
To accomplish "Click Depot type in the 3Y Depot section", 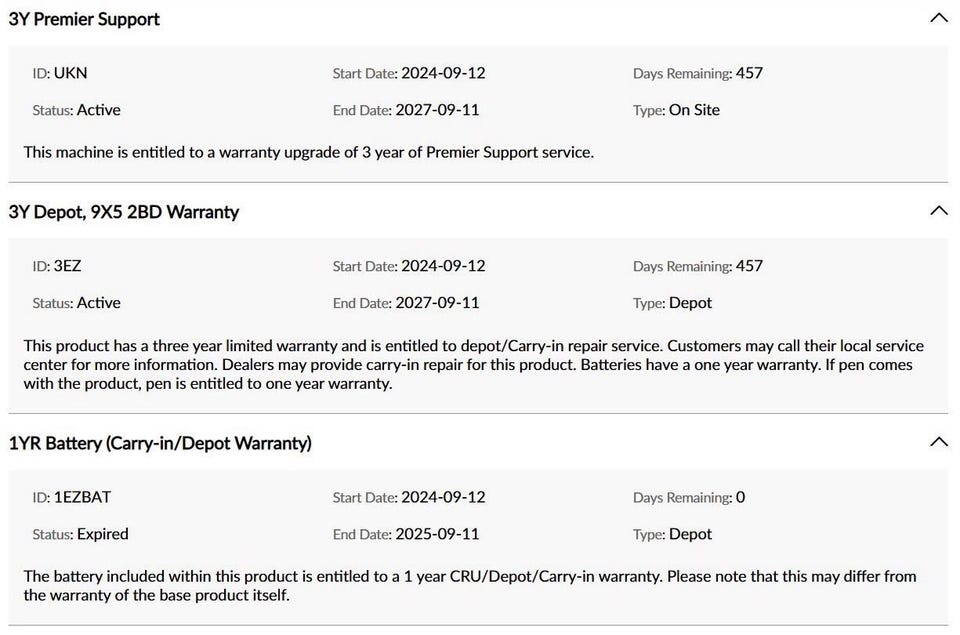I will click(x=691, y=303).
